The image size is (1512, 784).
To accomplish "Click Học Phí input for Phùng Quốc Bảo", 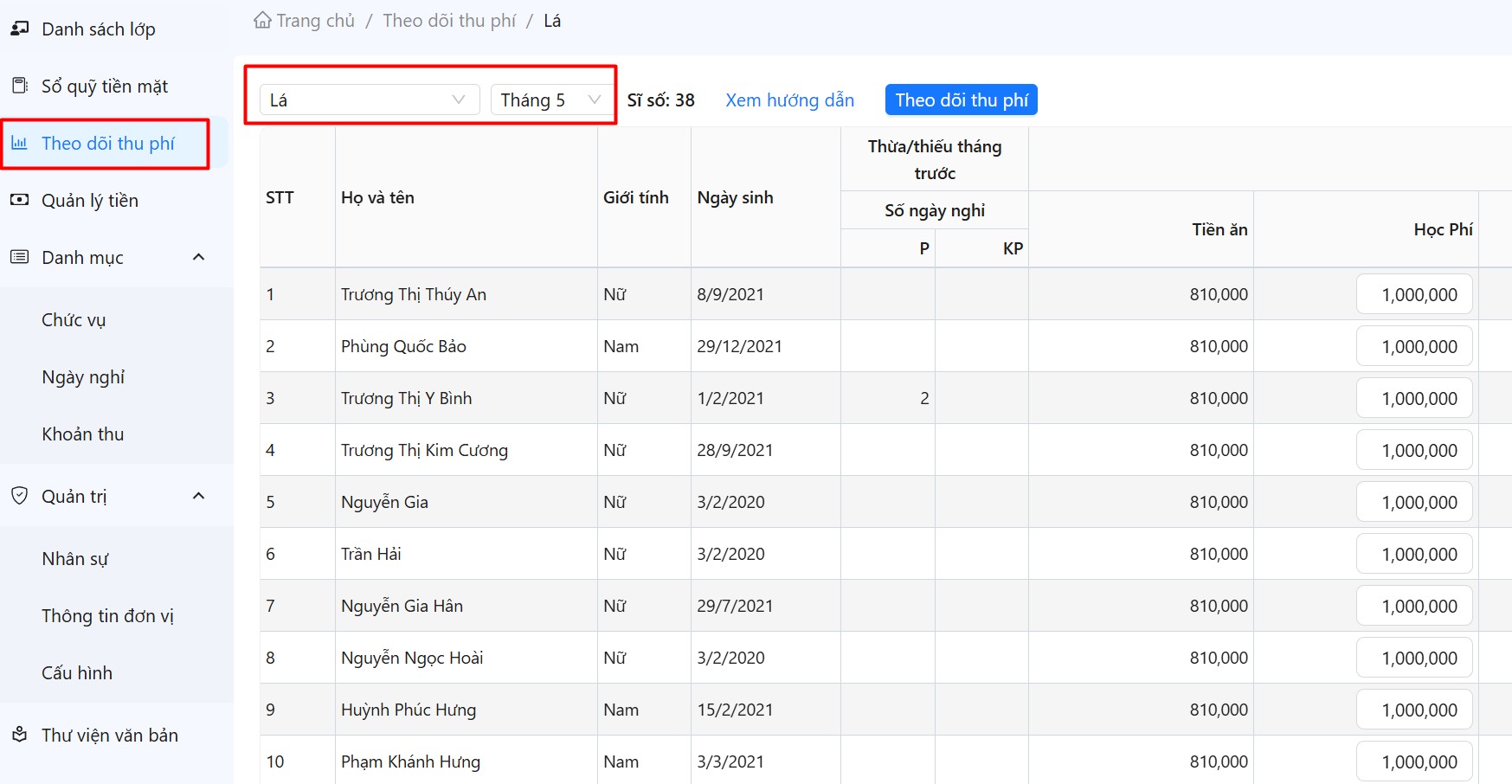I will point(1414,346).
